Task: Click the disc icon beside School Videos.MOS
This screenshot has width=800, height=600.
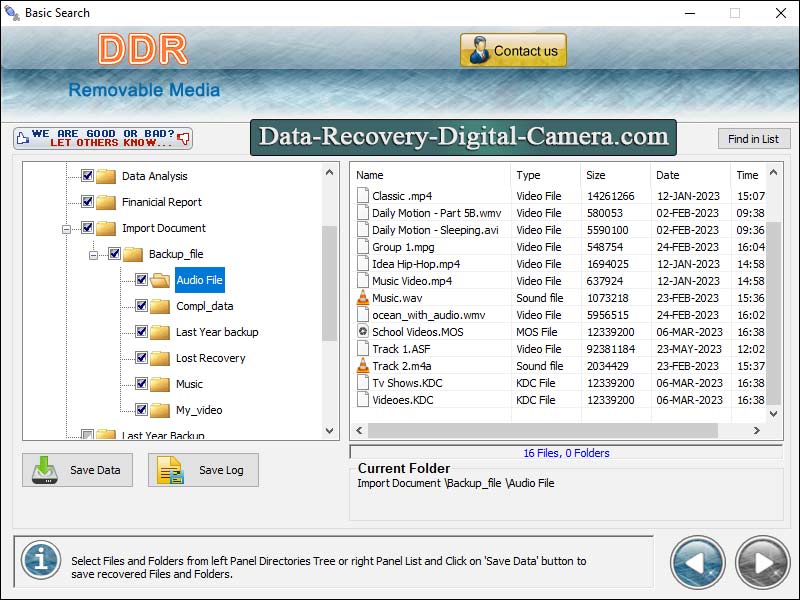Action: tap(363, 332)
